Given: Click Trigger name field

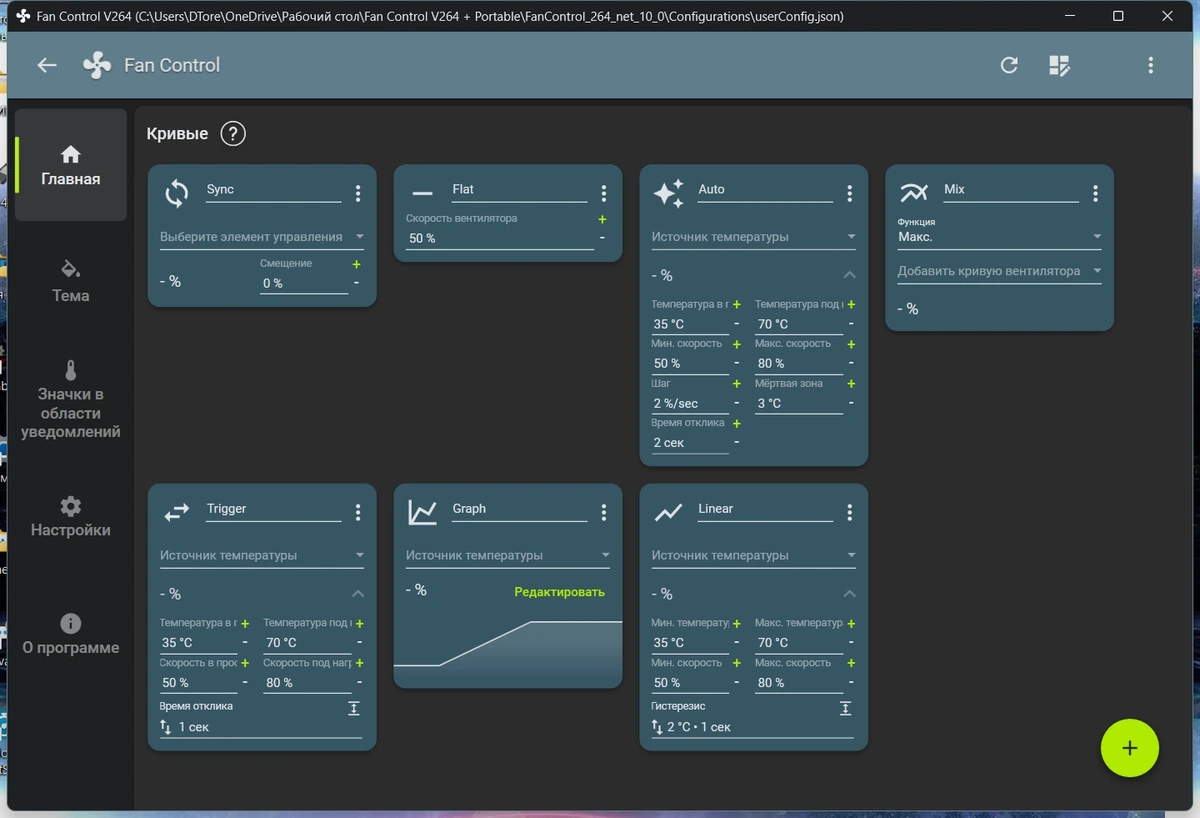Looking at the screenshot, I should tap(273, 509).
